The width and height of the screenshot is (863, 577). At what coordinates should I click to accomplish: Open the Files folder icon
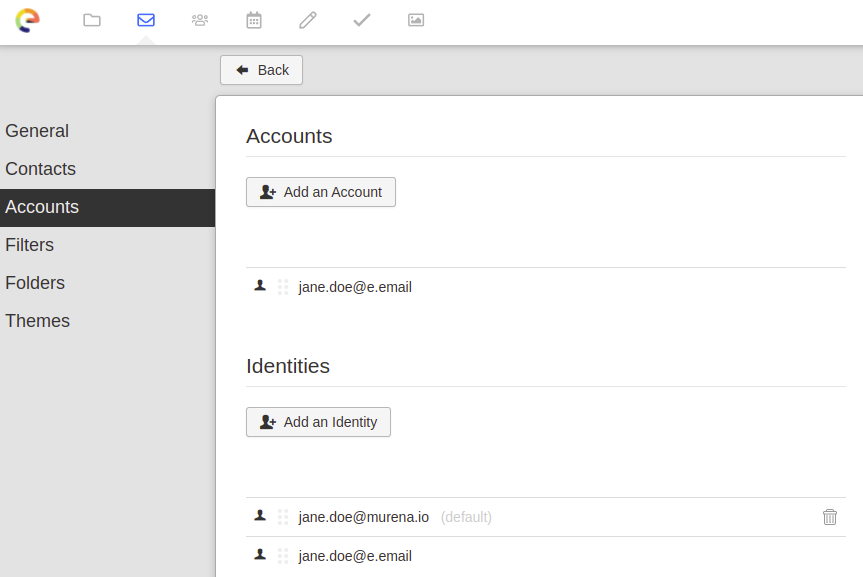91,19
